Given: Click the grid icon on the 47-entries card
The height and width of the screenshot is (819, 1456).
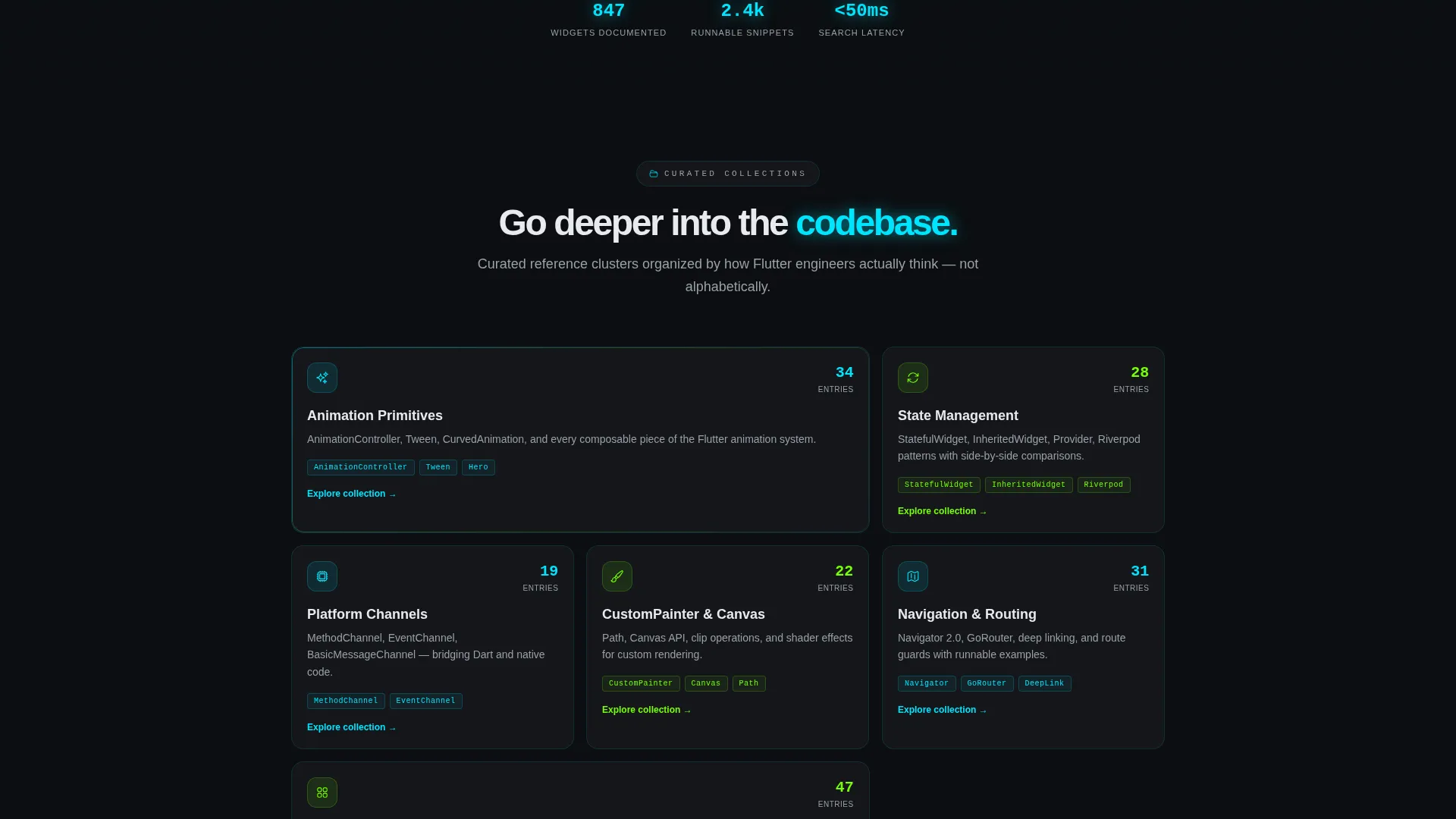Looking at the screenshot, I should click(322, 792).
